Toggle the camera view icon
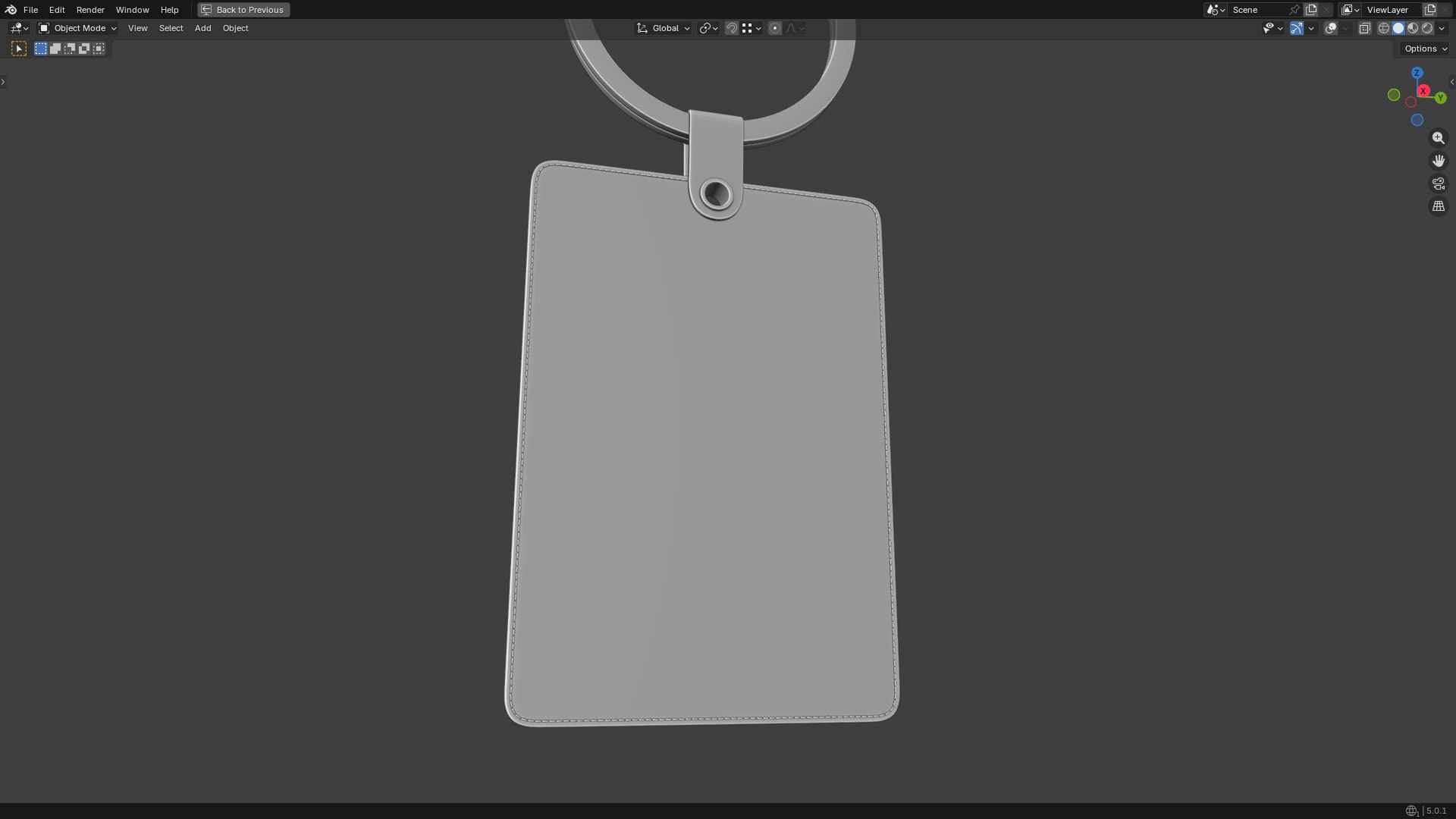 click(x=1438, y=184)
